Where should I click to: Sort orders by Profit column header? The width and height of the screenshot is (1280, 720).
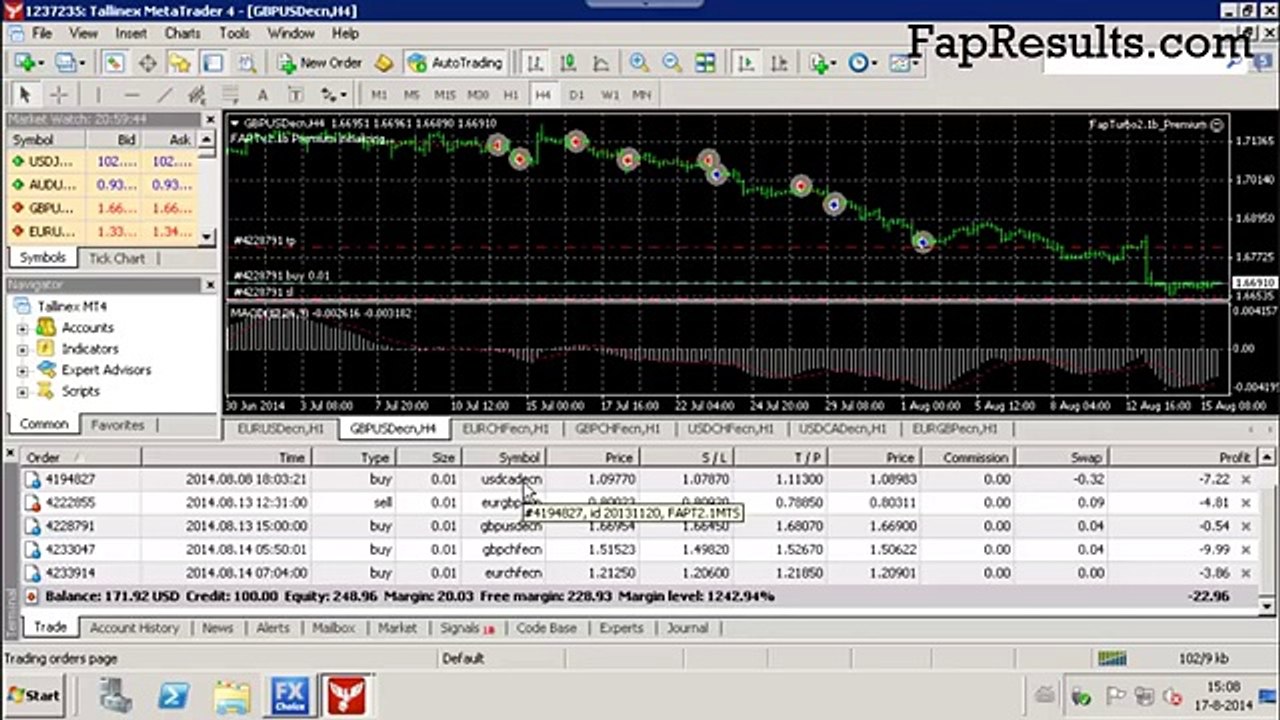(1184, 457)
